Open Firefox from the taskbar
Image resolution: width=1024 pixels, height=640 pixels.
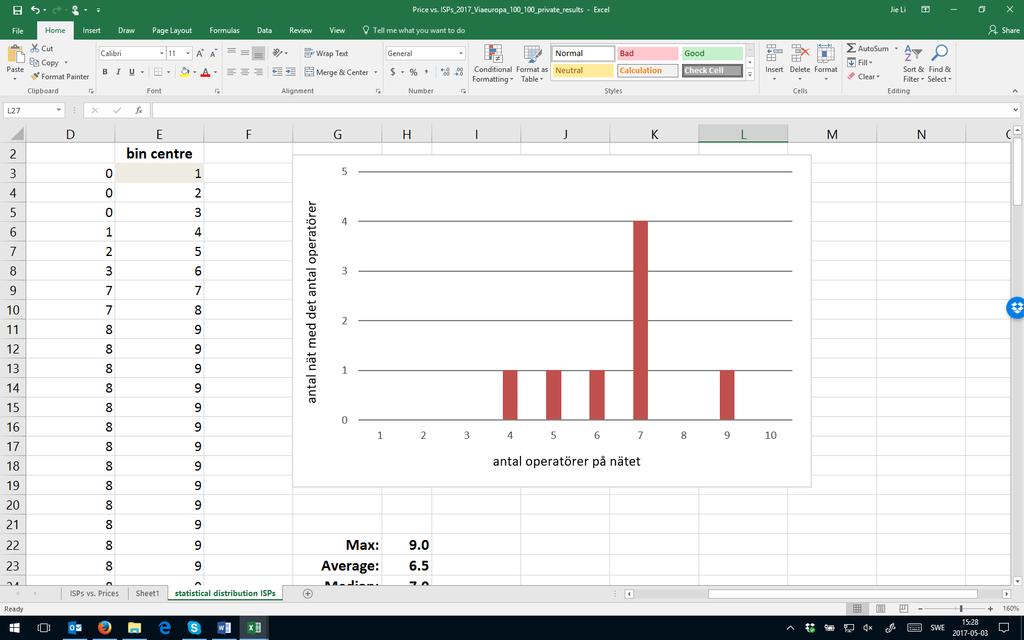click(104, 628)
